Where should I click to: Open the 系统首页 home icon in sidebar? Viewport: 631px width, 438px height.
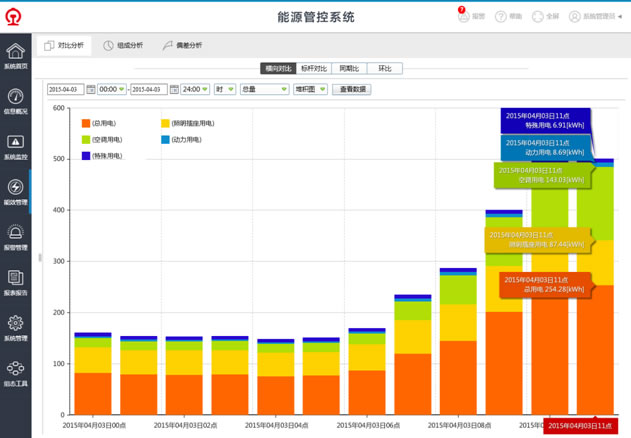click(15, 51)
